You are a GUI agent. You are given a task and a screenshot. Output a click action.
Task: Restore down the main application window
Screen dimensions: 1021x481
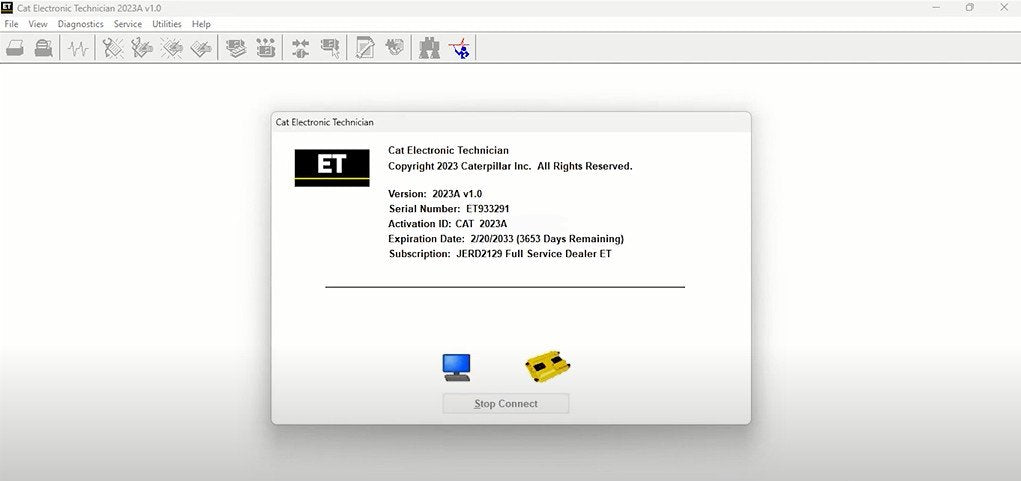pyautogui.click(x=970, y=8)
